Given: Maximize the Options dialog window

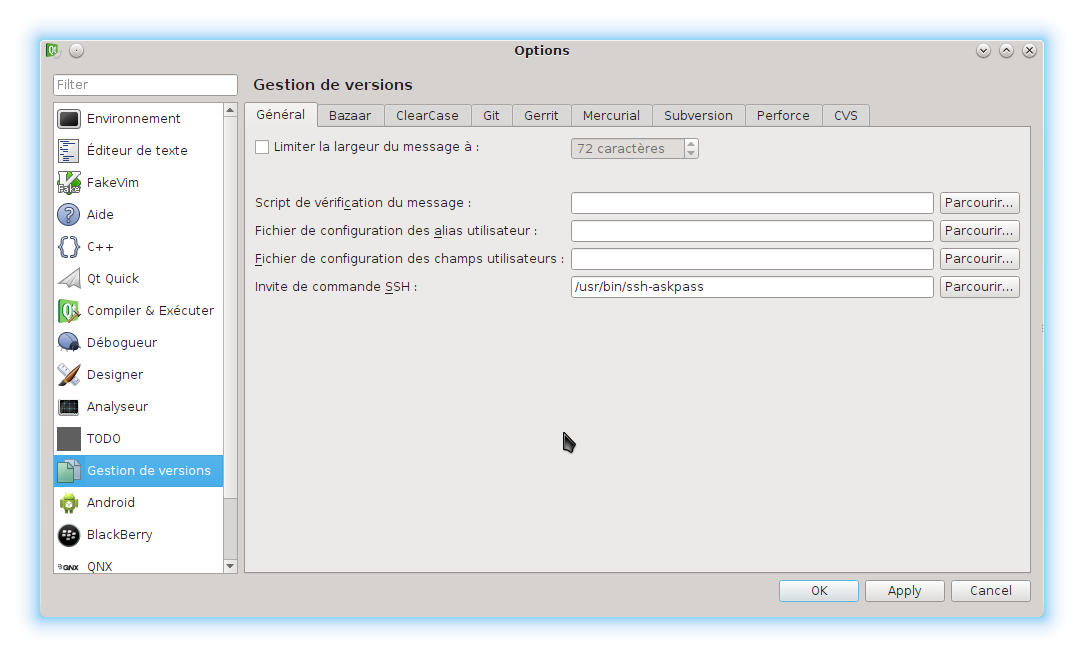Looking at the screenshot, I should click(x=1007, y=50).
